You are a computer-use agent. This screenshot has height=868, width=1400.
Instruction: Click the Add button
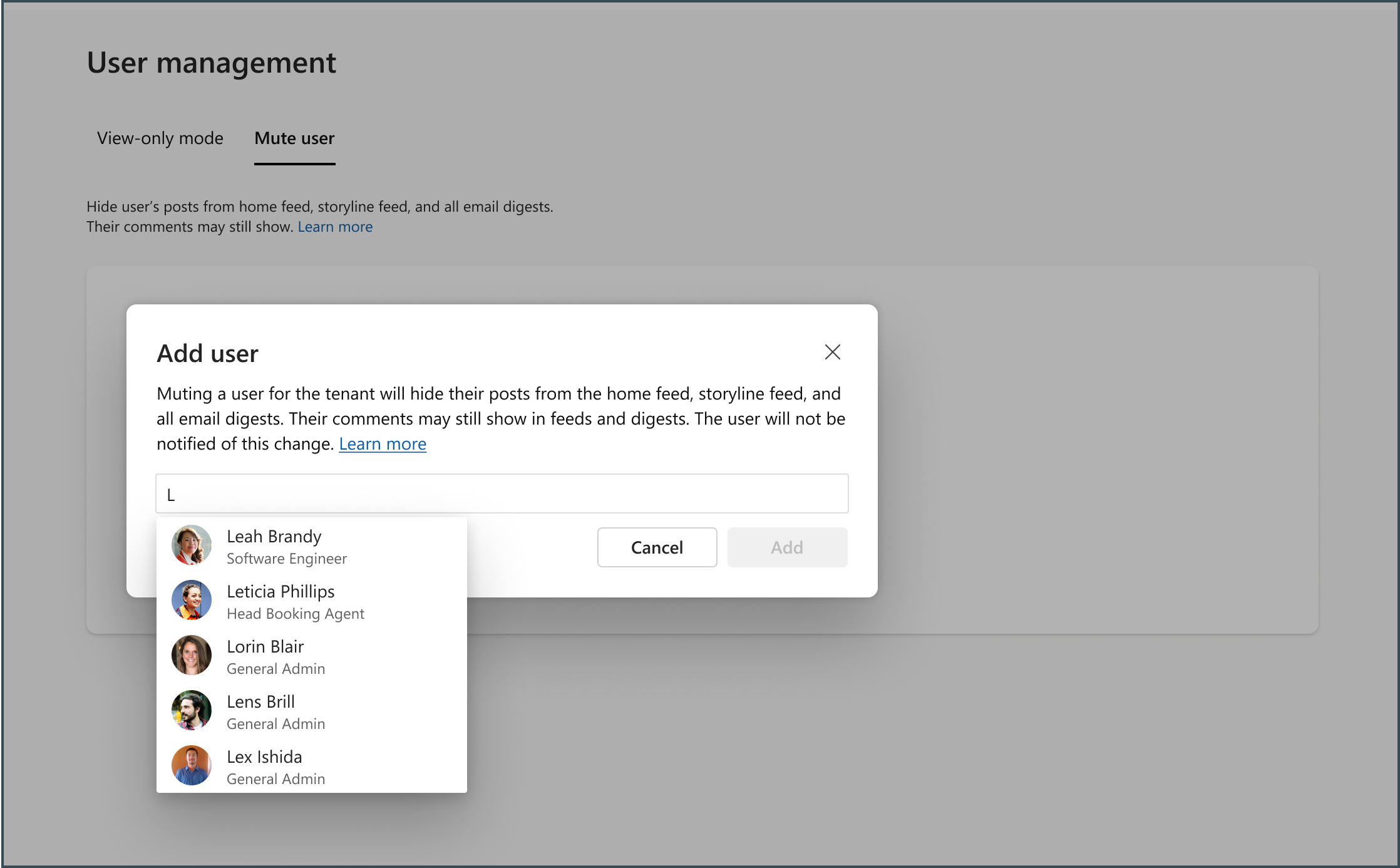point(786,546)
